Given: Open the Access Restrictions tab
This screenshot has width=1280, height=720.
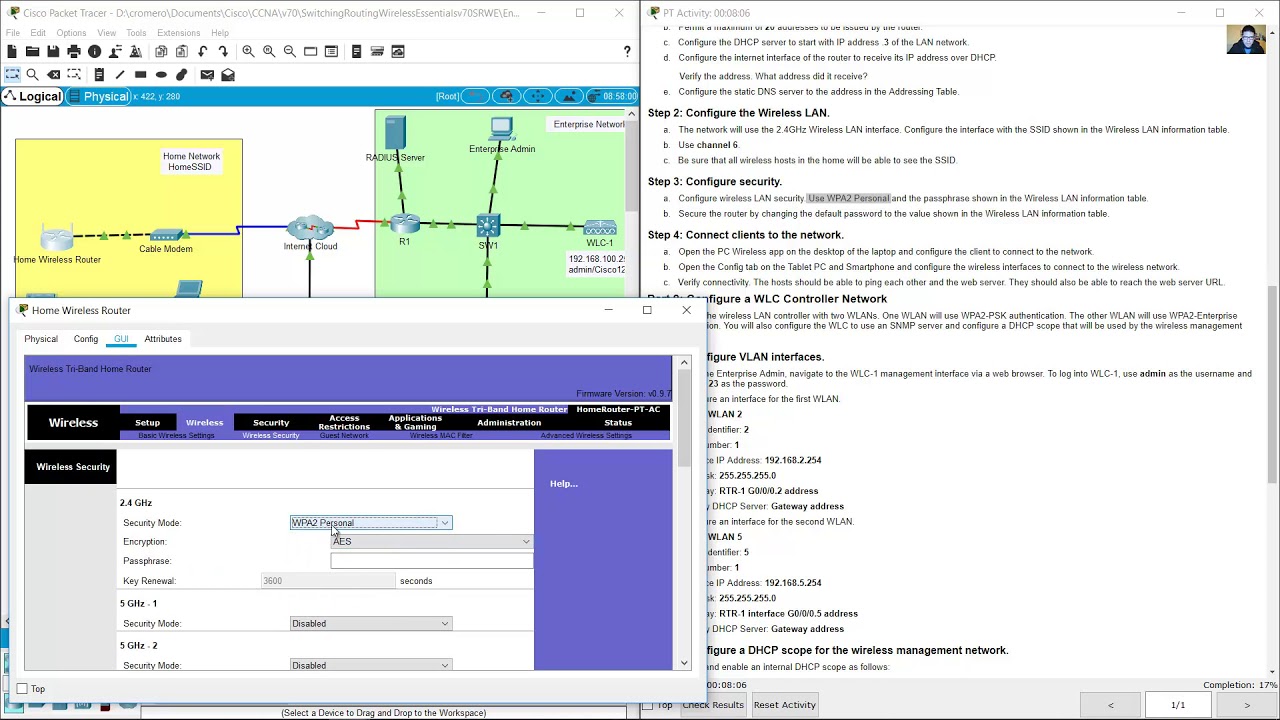Looking at the screenshot, I should point(344,422).
